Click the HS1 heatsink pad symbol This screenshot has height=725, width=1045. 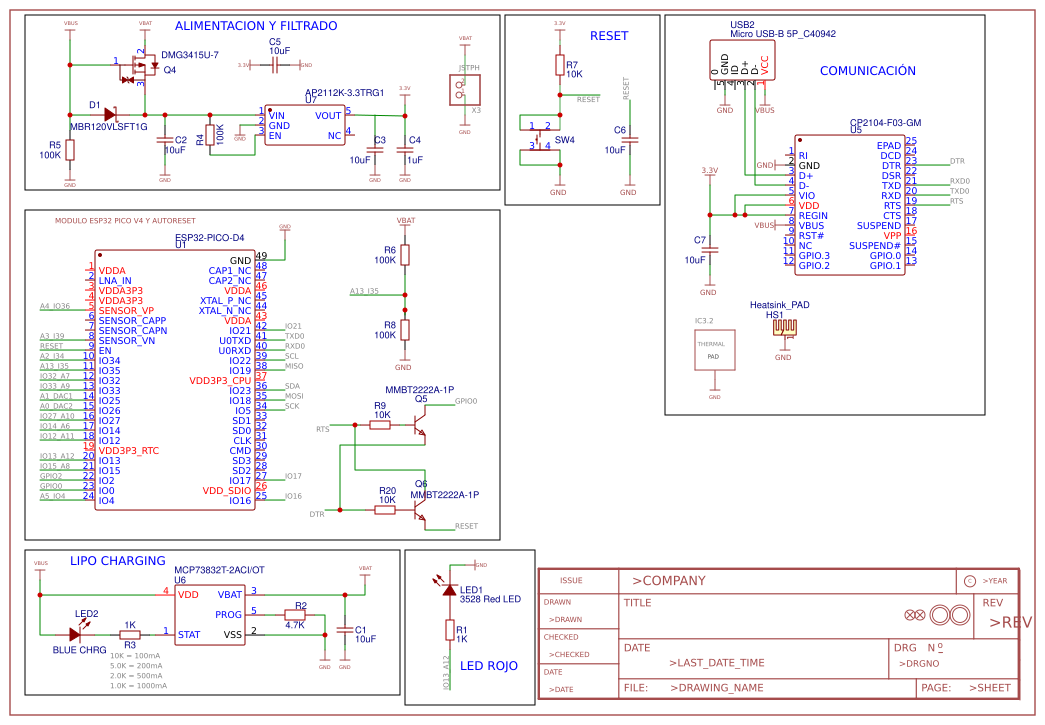point(784,327)
